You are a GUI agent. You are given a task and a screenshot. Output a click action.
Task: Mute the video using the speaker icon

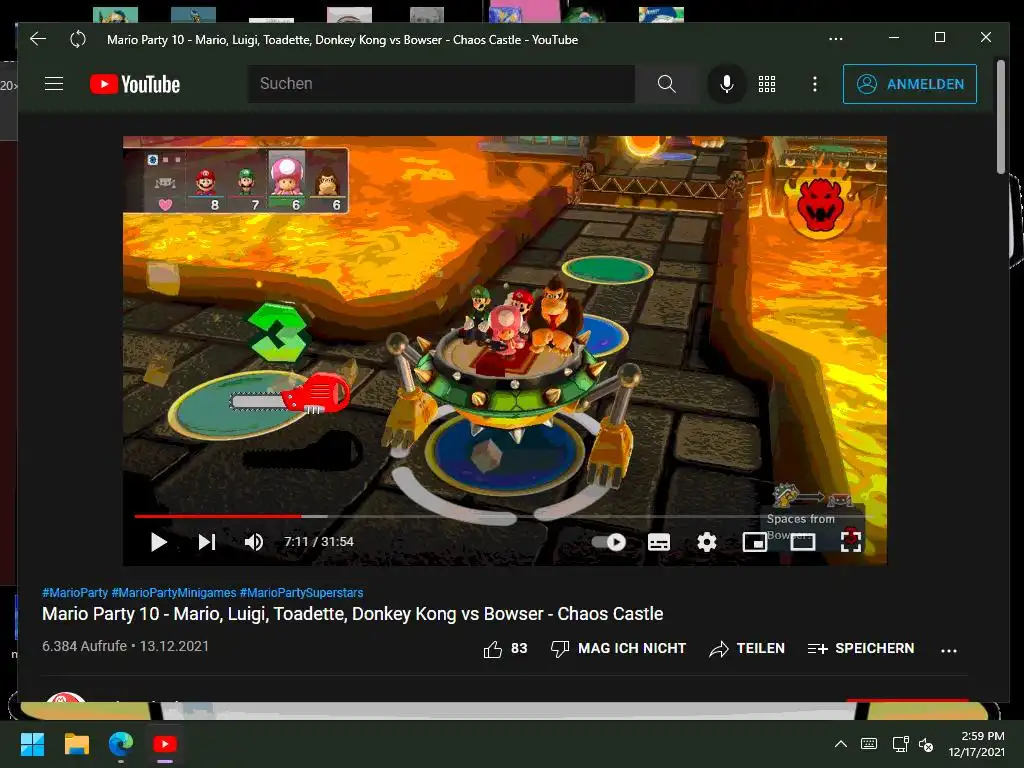(x=254, y=542)
